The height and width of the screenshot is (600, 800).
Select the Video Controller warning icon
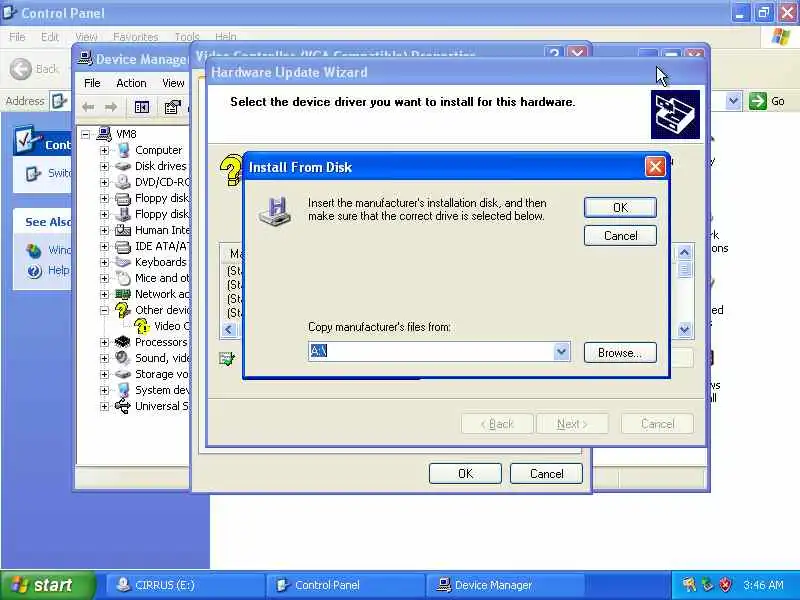(x=141, y=326)
